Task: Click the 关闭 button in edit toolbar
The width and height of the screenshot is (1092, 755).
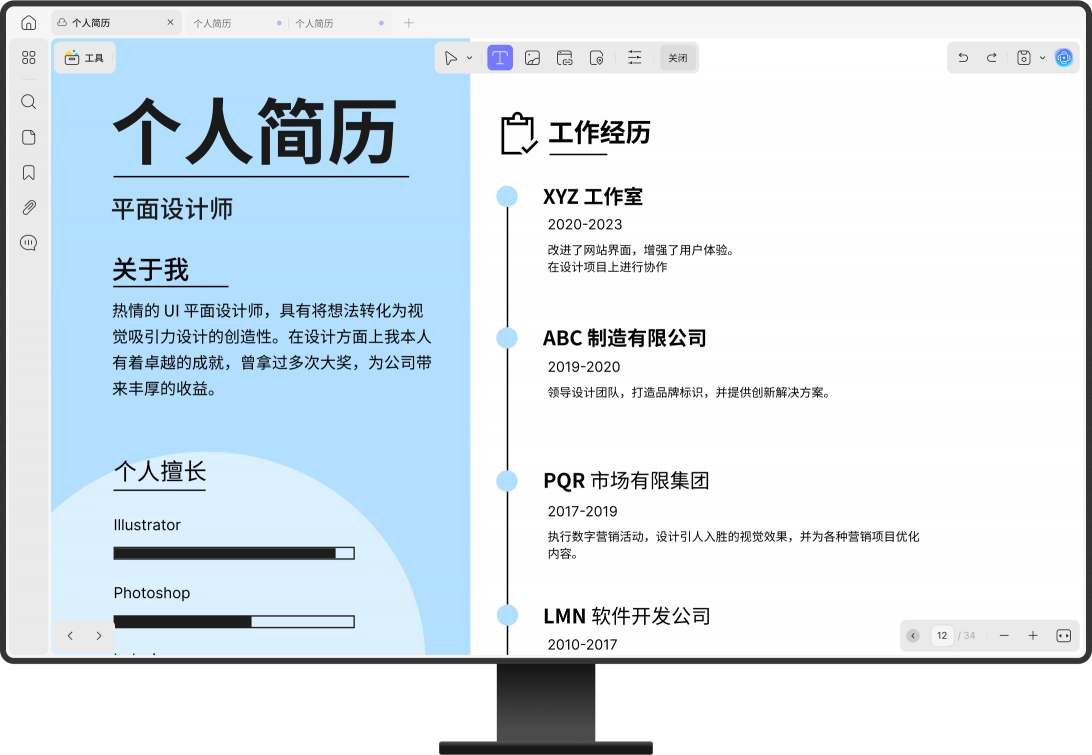Action: point(678,58)
